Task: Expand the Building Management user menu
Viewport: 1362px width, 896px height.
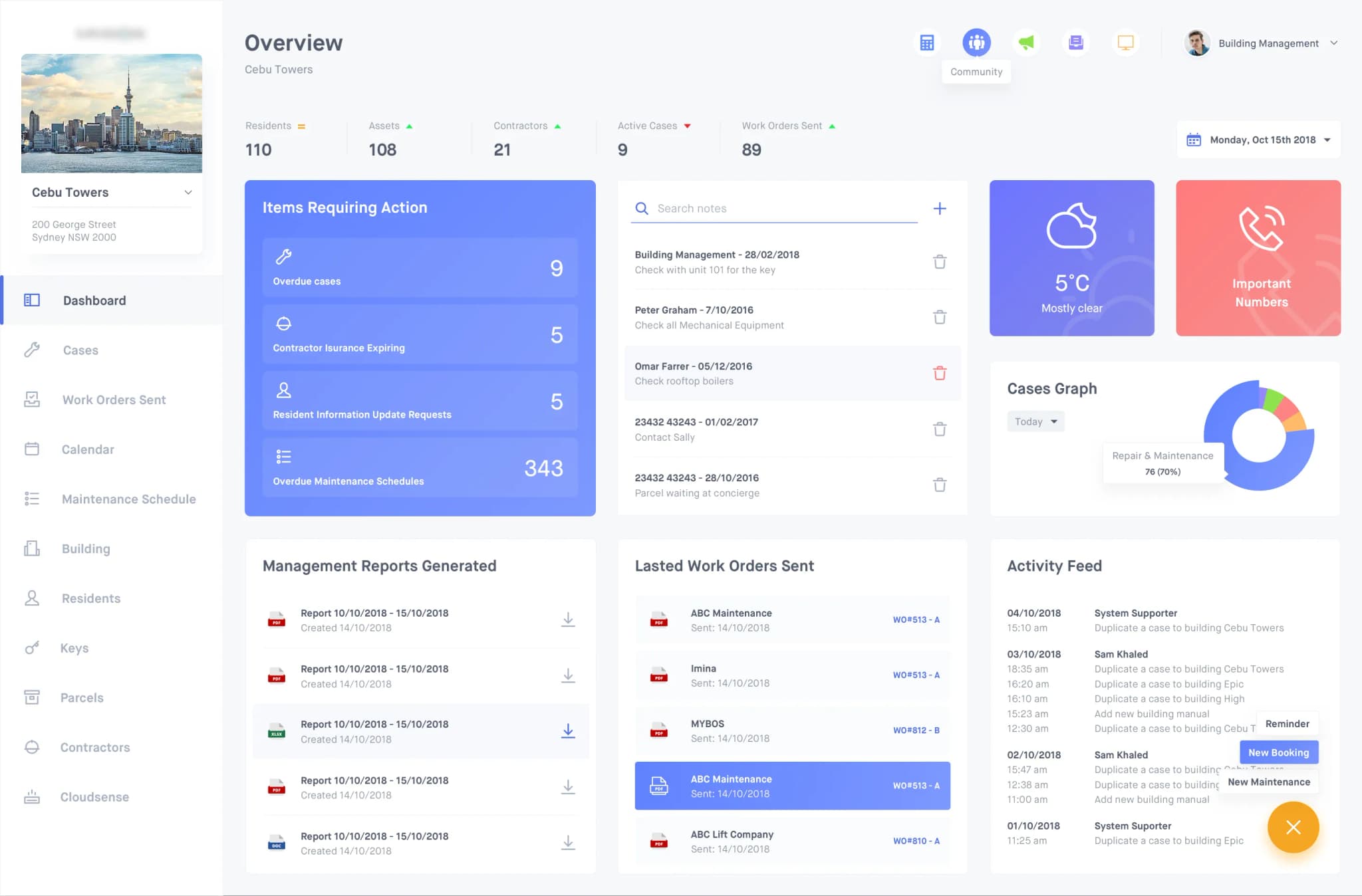Action: click(x=1268, y=43)
